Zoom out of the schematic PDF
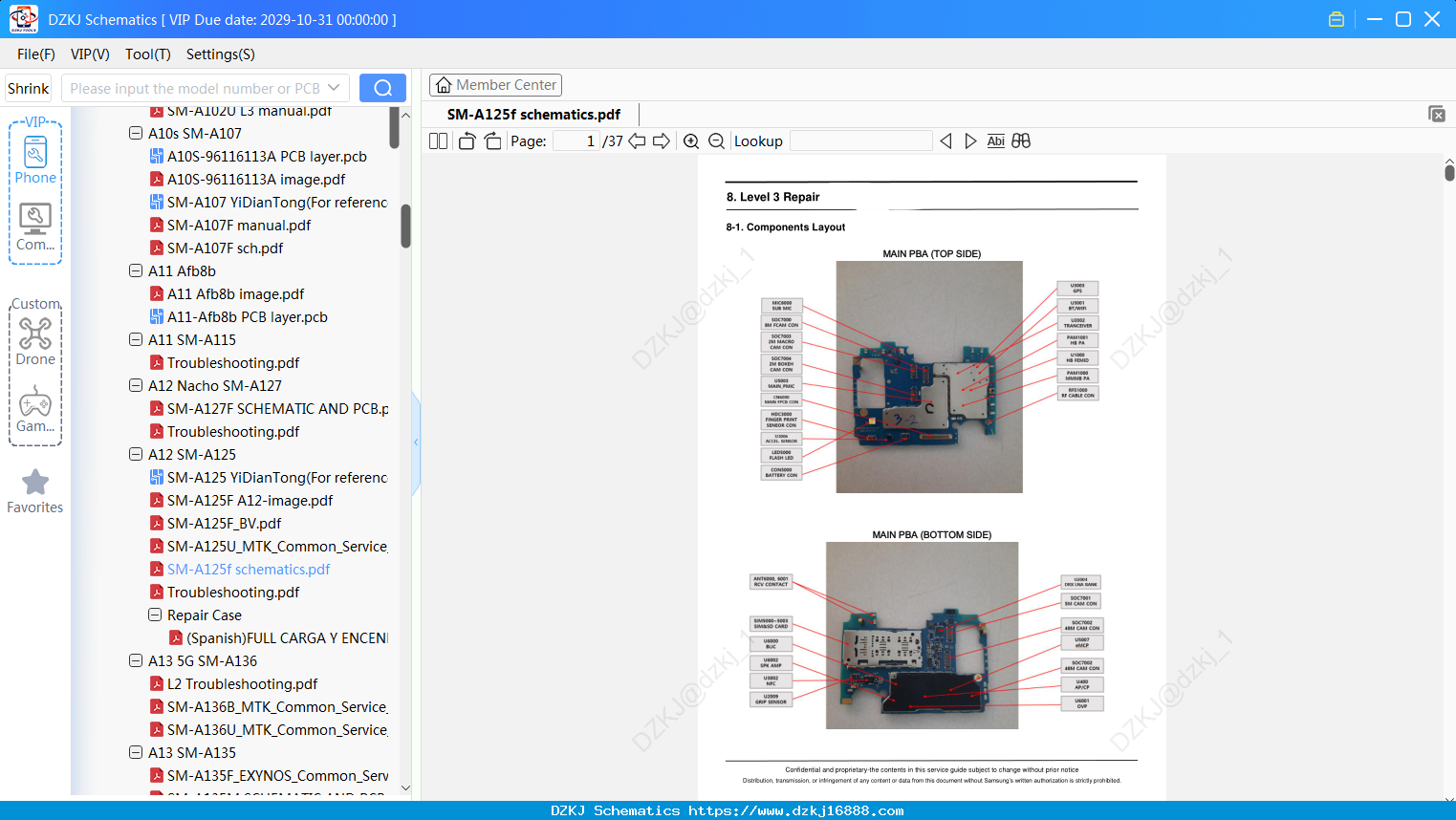 click(717, 141)
